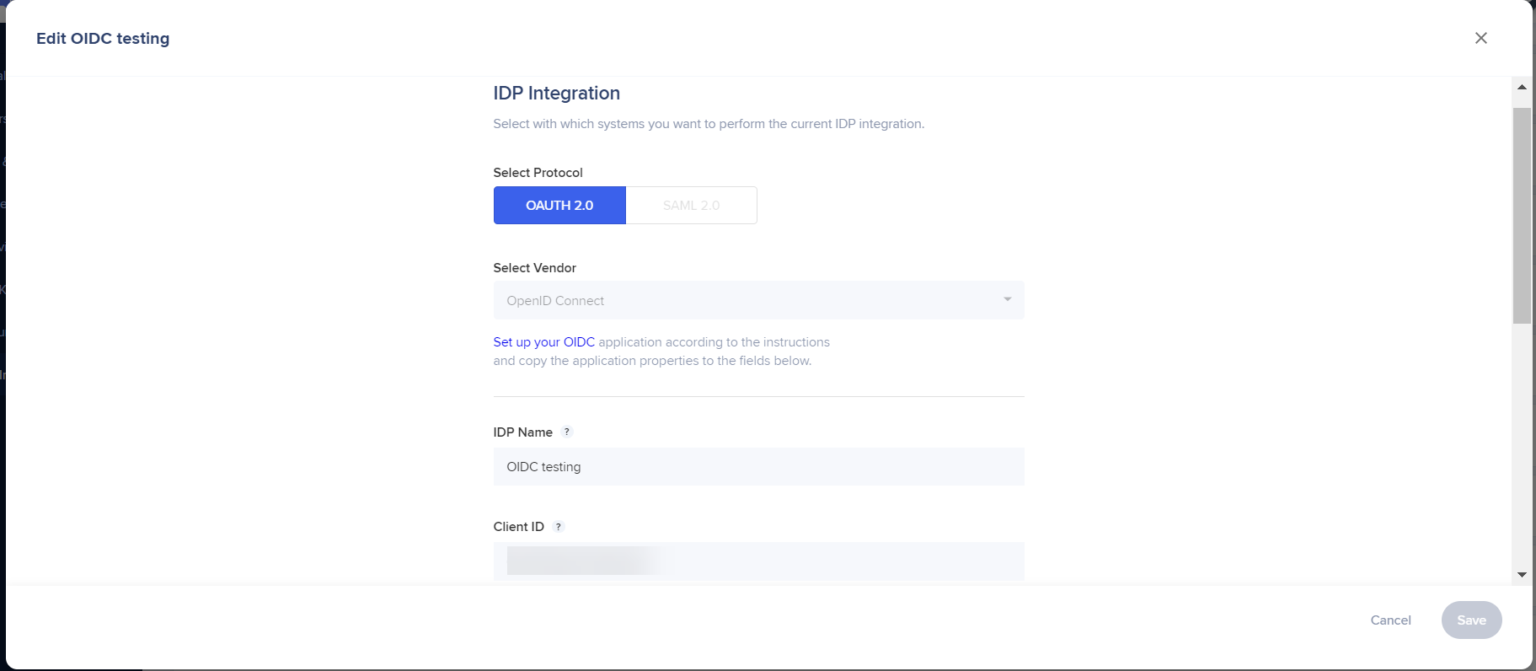Image resolution: width=1536 pixels, height=671 pixels.
Task: Click the Save button
Action: tap(1471, 620)
